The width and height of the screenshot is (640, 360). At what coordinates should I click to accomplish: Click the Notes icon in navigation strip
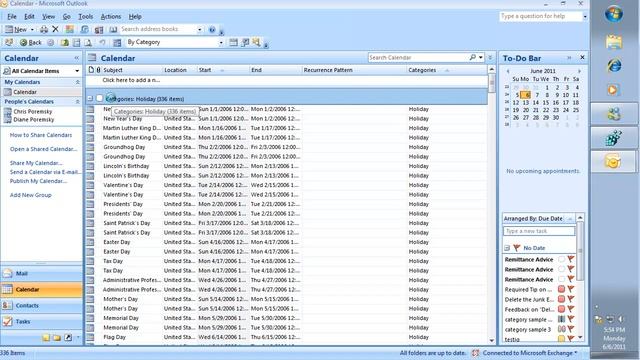[46, 338]
